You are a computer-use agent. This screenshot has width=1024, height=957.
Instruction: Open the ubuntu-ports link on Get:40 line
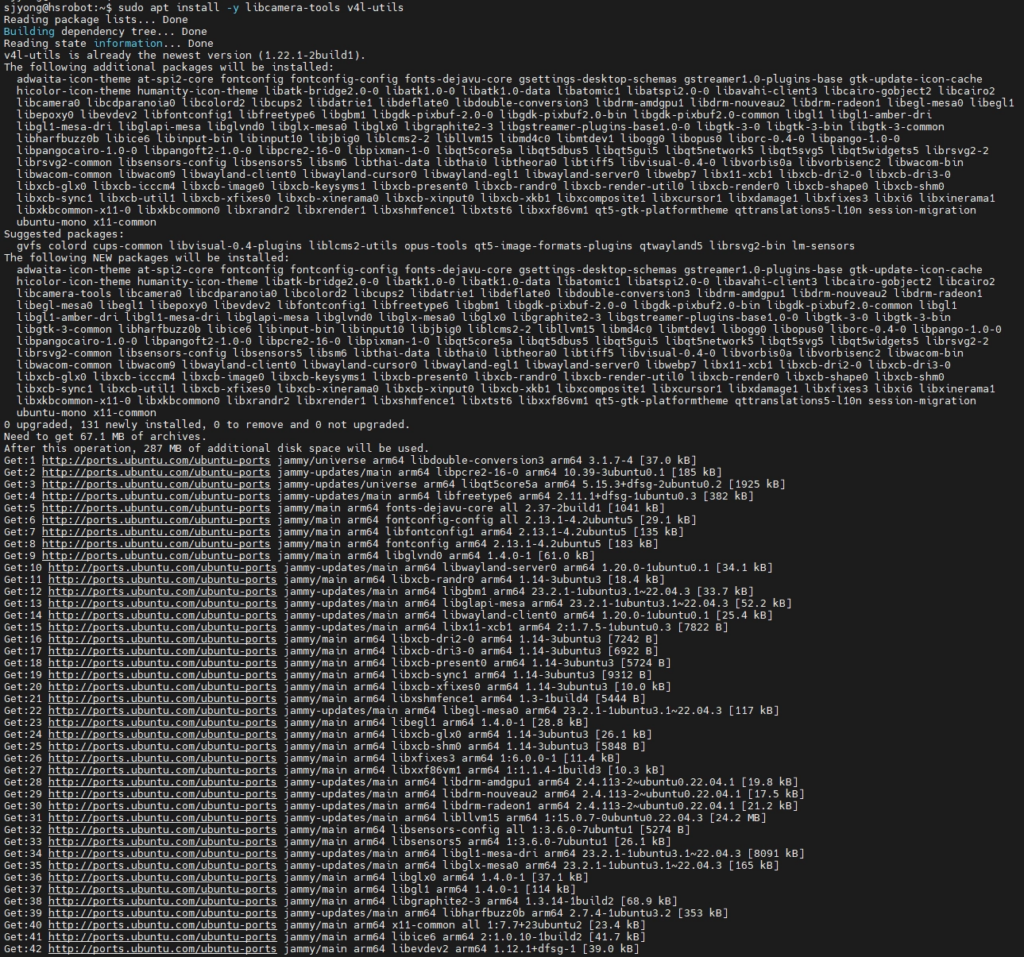(x=163, y=925)
